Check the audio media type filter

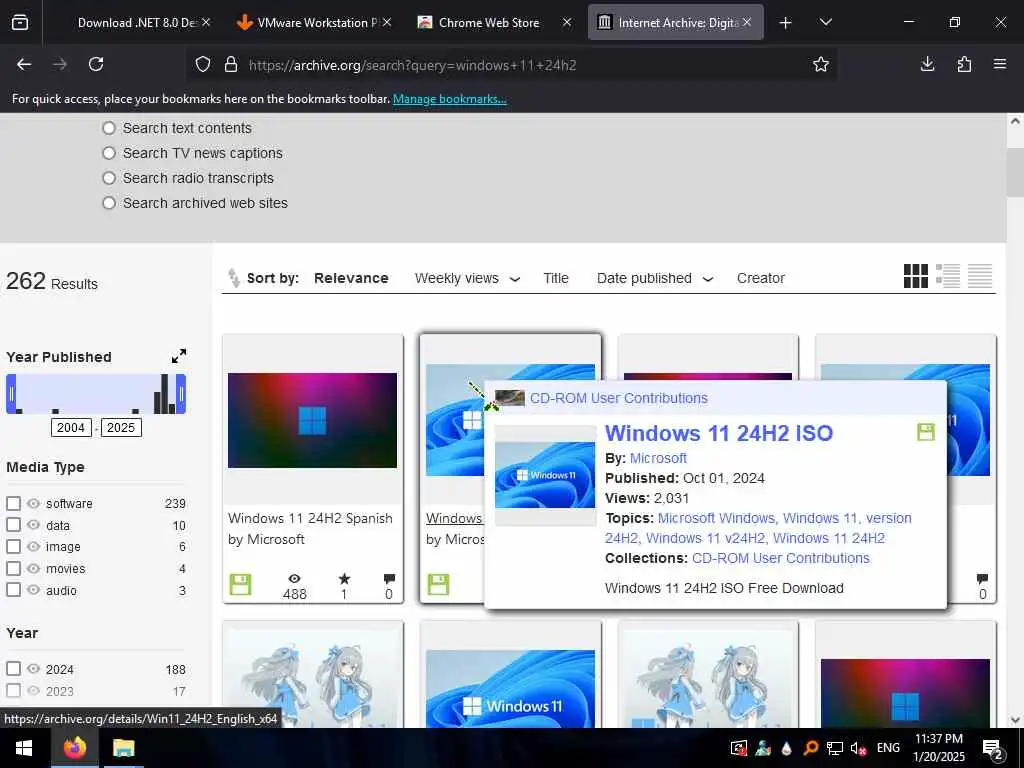tap(13, 590)
